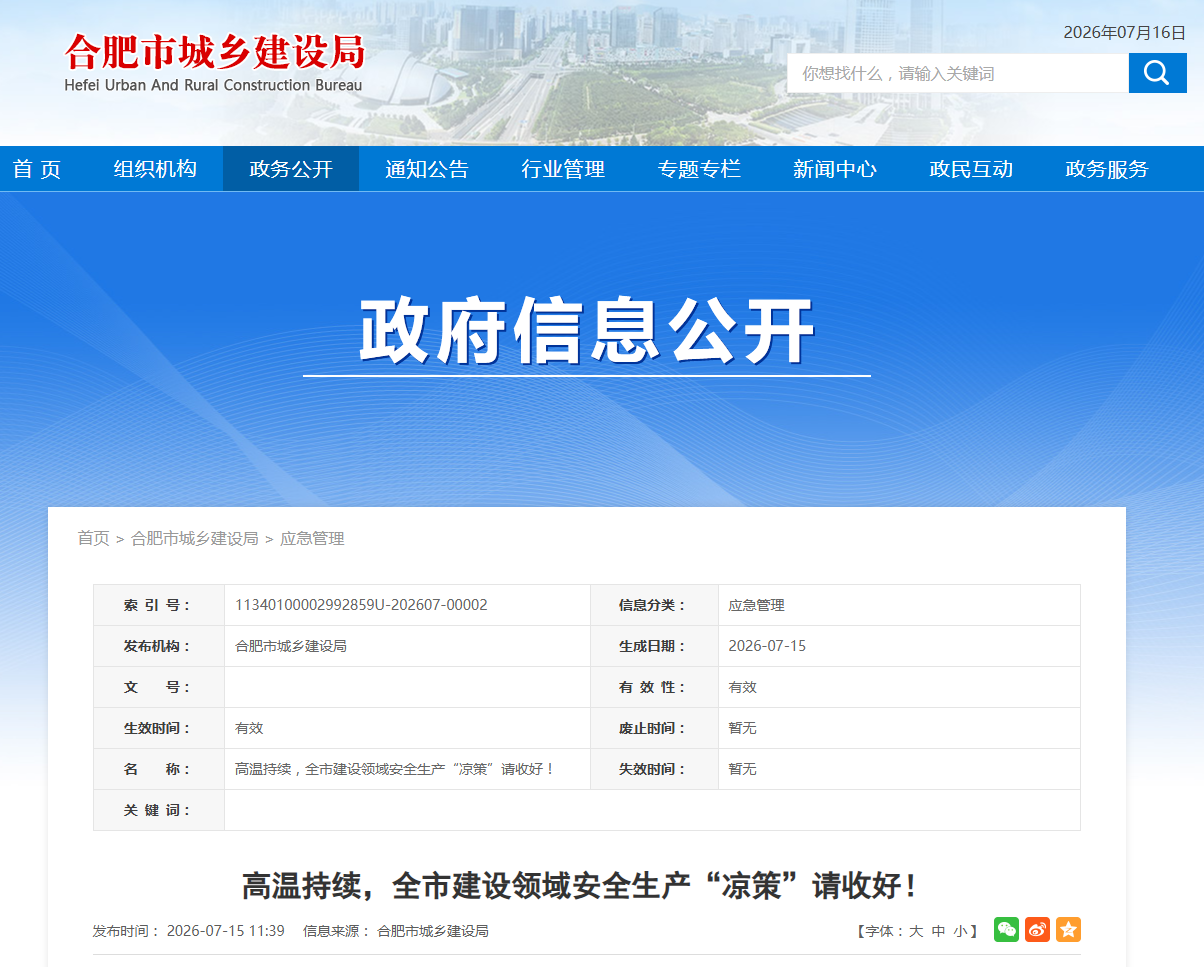
Task: Click the header date 2026年07月16日
Action: pos(1124,32)
